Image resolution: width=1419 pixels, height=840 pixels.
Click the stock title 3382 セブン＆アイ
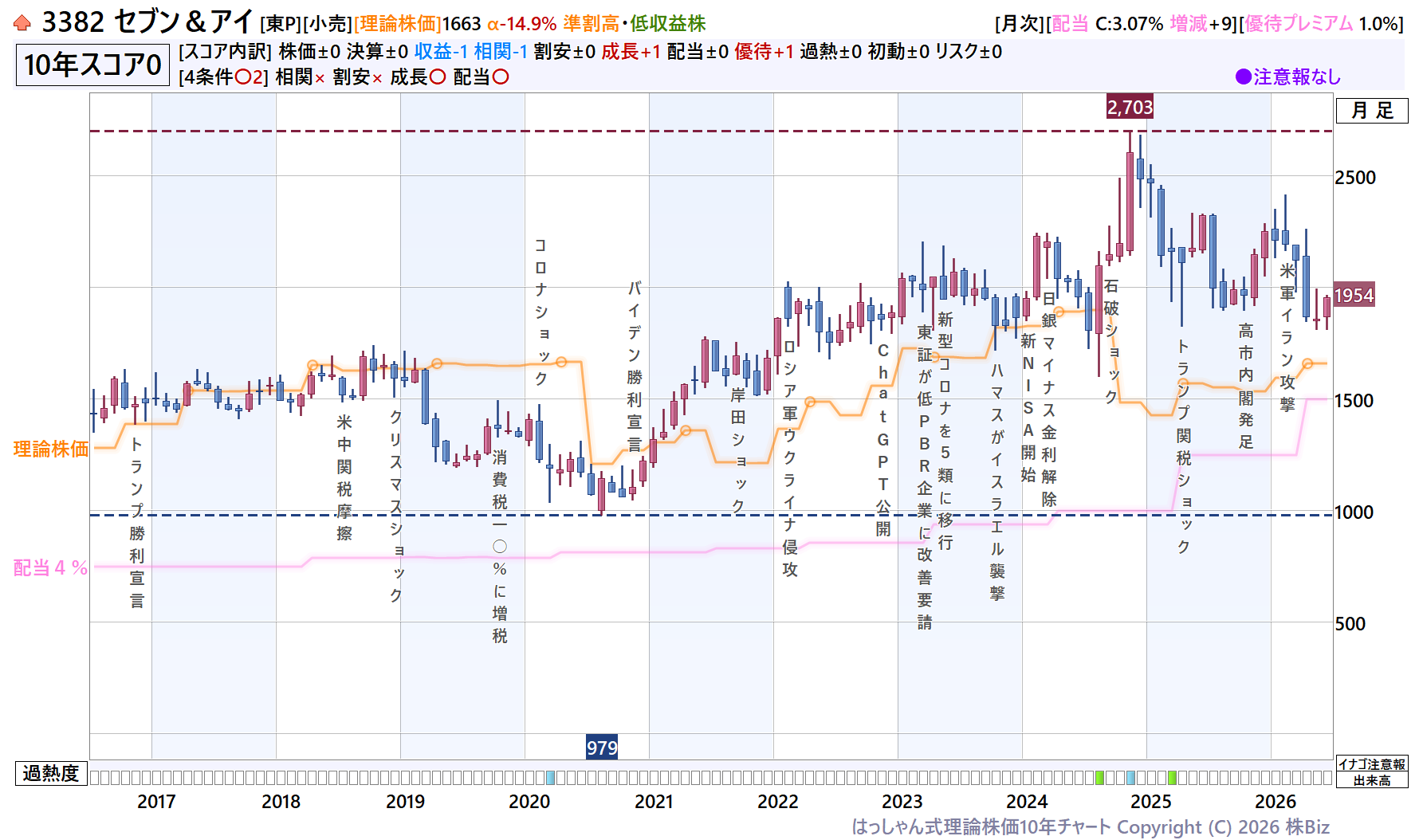(x=147, y=22)
